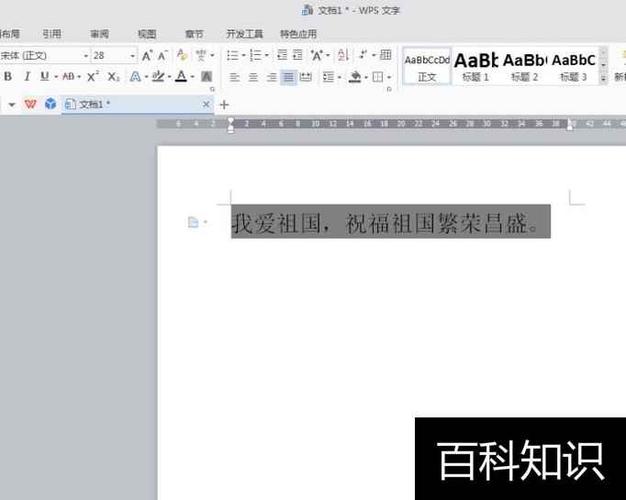Apply the 标题 3 style
Screen dimensions: 626x500
[574, 67]
